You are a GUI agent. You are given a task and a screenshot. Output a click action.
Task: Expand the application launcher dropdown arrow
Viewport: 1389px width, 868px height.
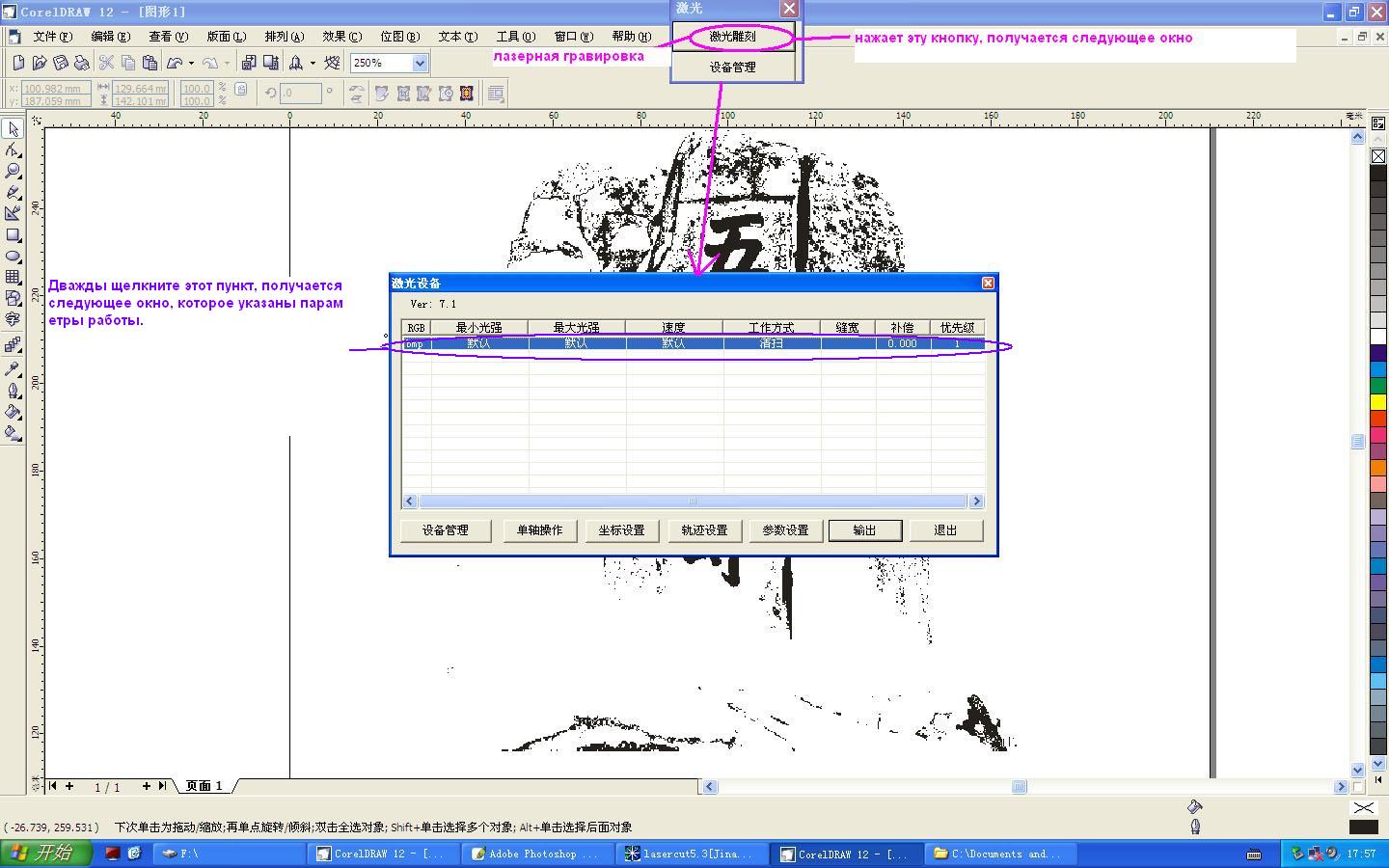click(x=313, y=64)
